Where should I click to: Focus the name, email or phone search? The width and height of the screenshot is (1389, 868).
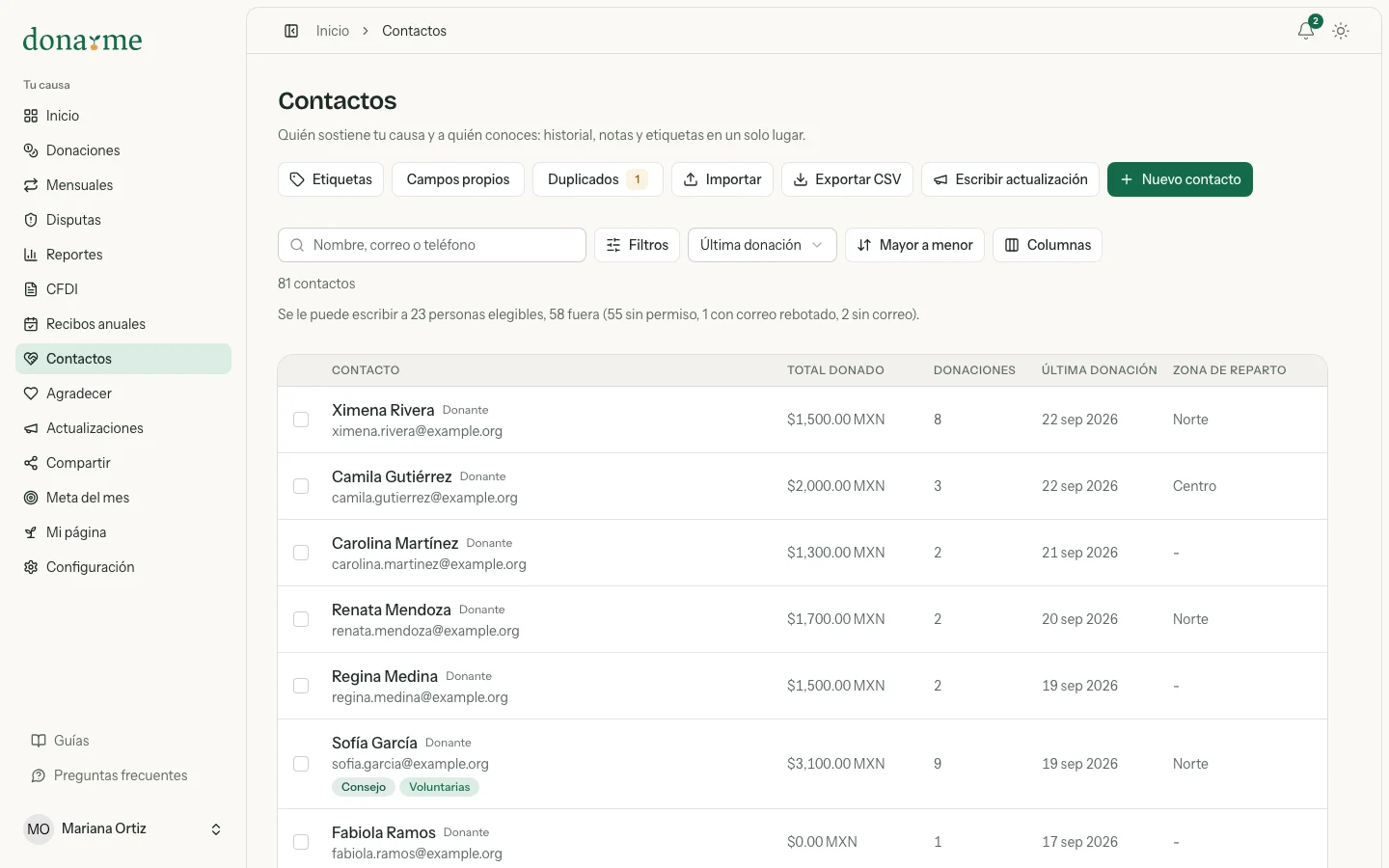coord(432,245)
